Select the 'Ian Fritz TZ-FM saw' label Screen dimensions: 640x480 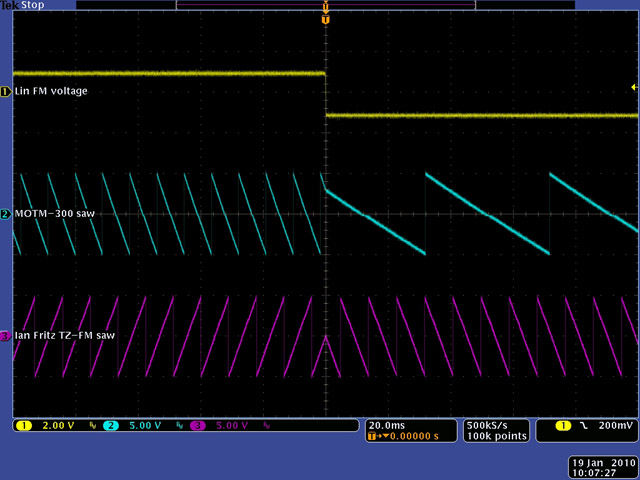[64, 336]
